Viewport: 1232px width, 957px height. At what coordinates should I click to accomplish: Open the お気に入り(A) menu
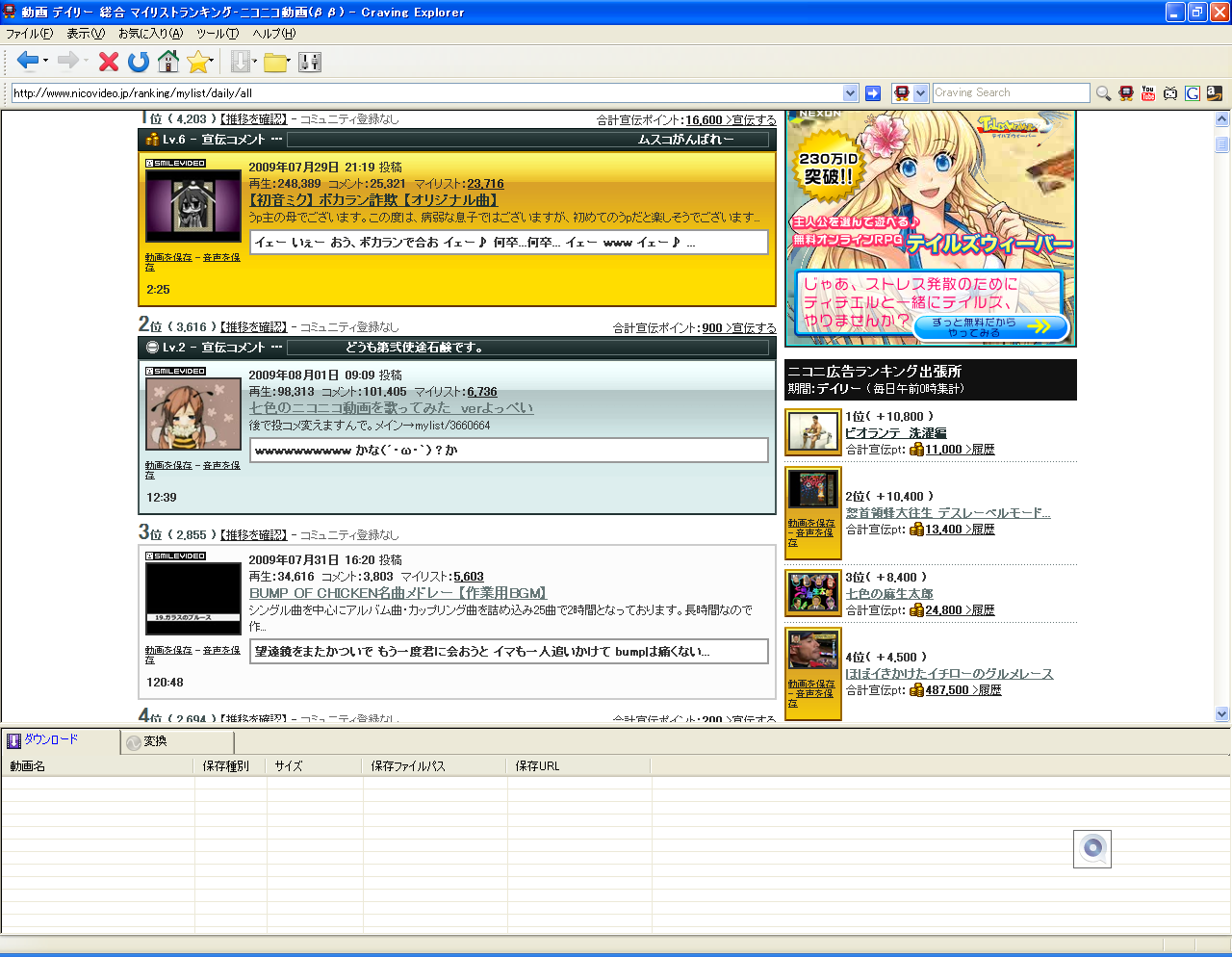(x=150, y=34)
